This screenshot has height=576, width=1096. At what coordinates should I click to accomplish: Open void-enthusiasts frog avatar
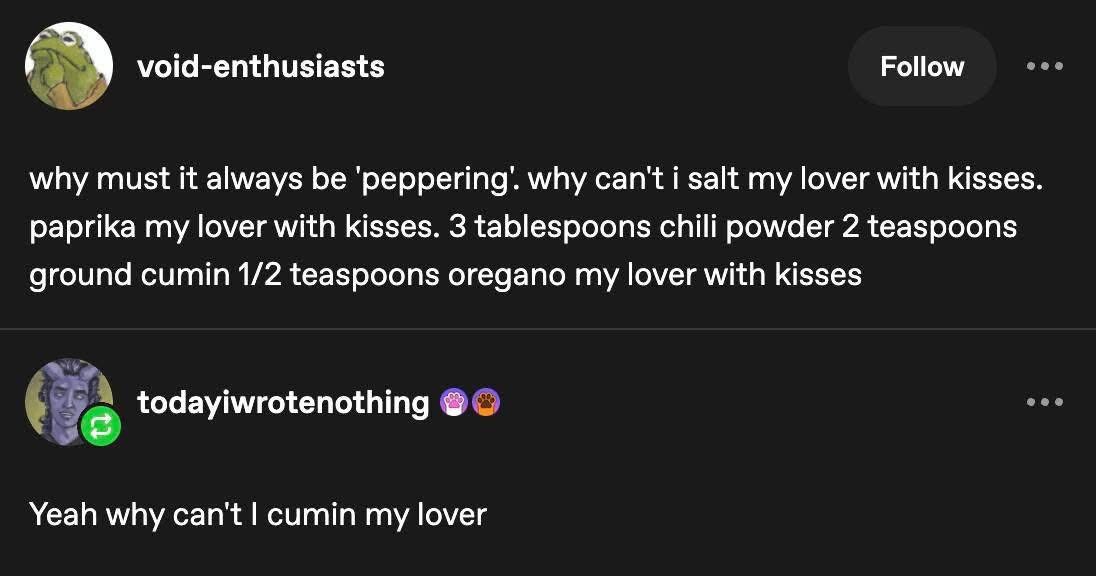coord(68,66)
